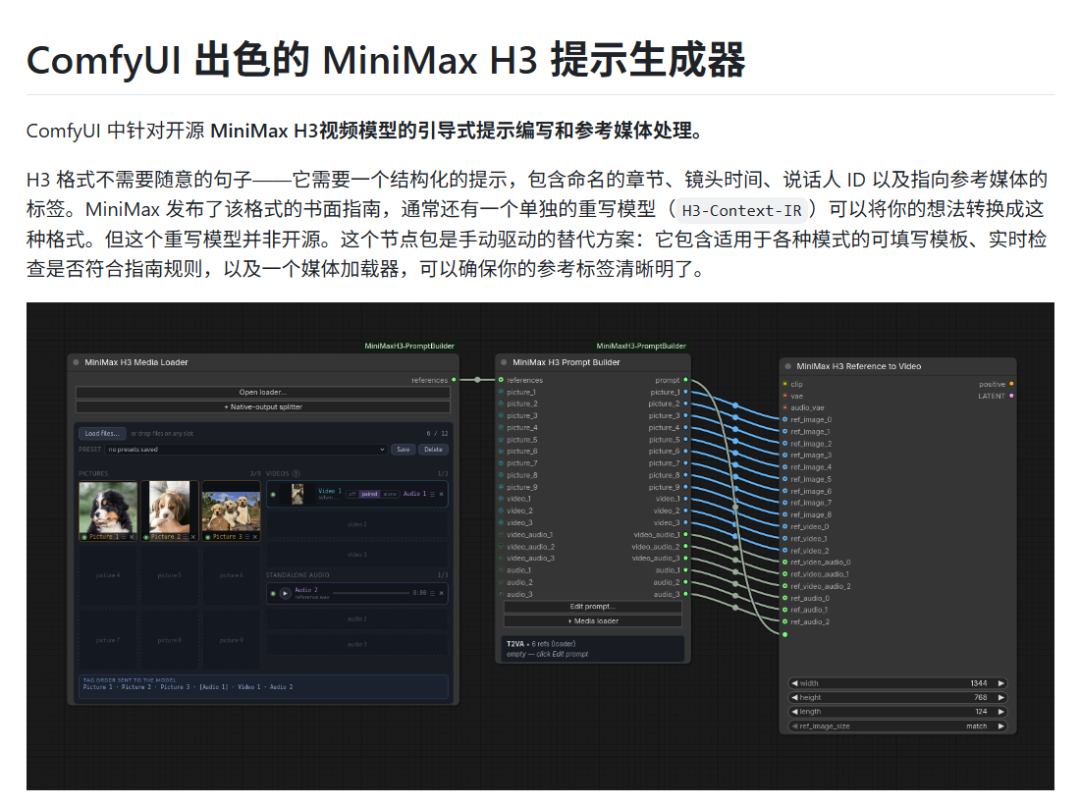
Task: Decrease the height value with left arrow
Action: 794,698
